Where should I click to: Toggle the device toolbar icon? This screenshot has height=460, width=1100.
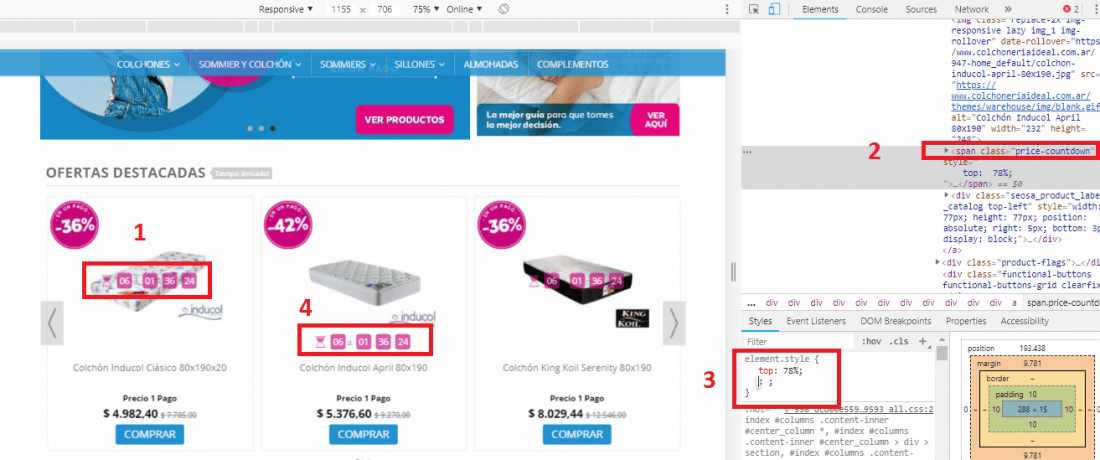pyautogui.click(x=774, y=9)
